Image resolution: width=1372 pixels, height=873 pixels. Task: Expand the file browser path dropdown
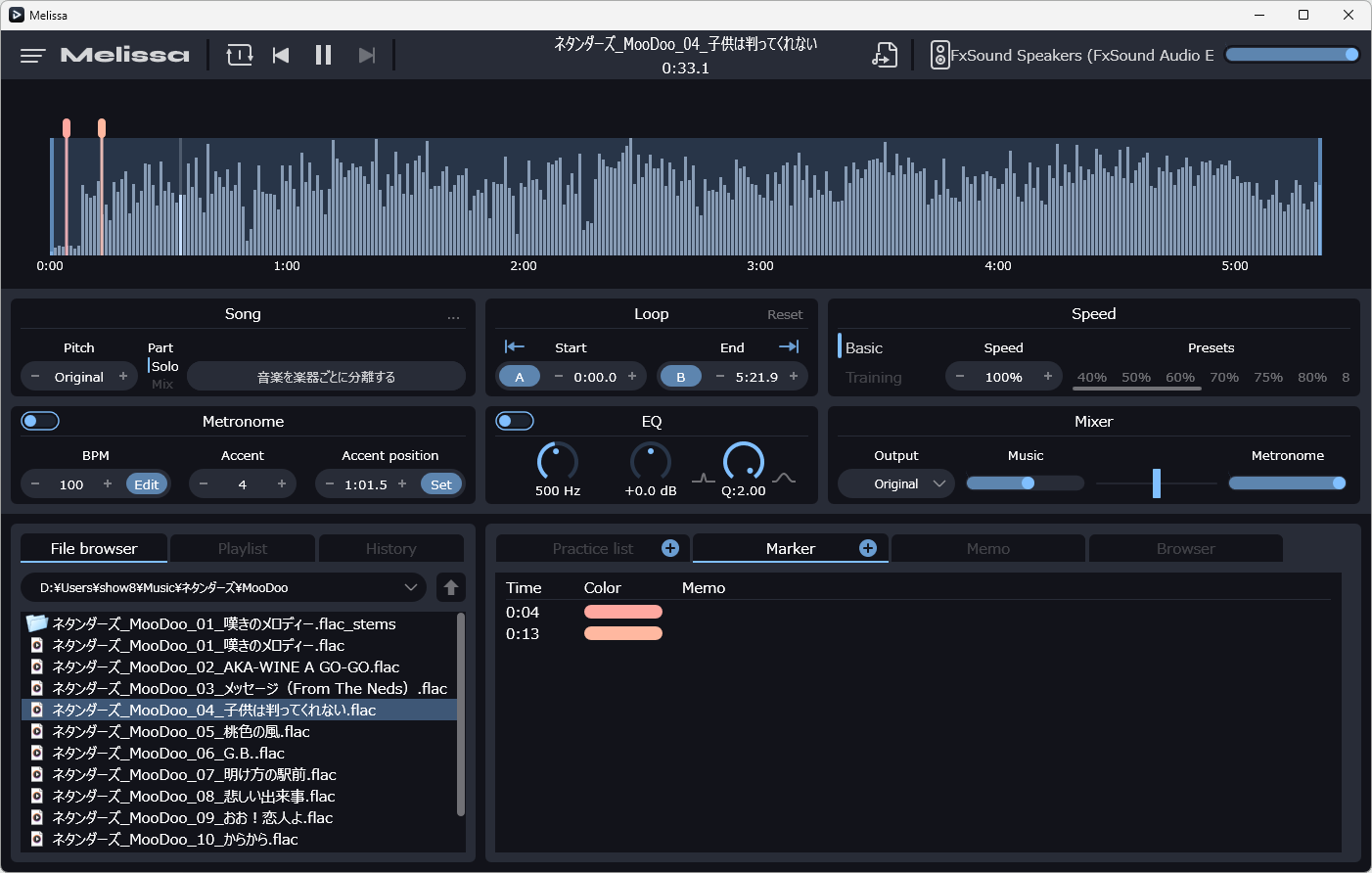tap(410, 587)
